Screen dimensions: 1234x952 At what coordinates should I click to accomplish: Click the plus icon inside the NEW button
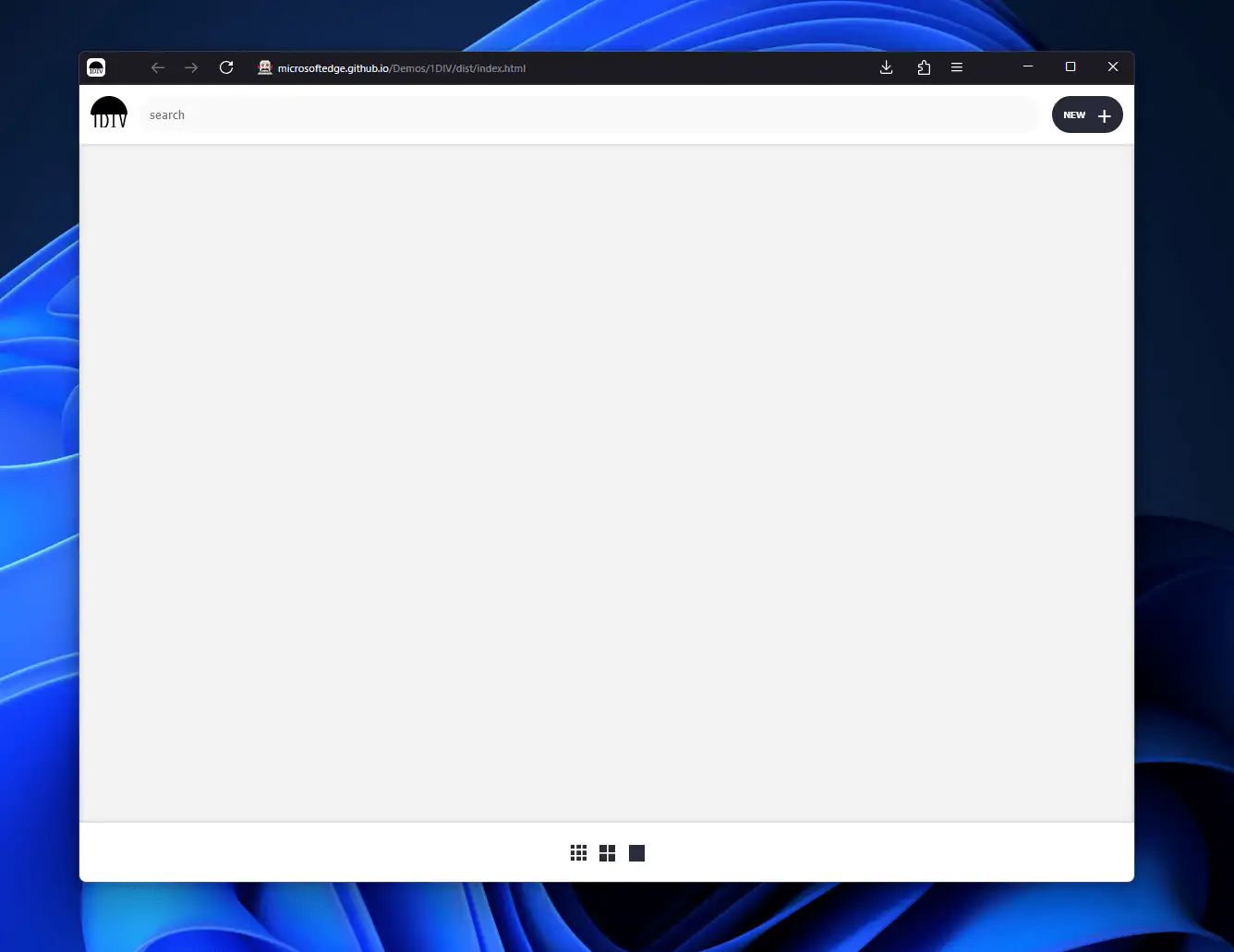pos(1104,114)
